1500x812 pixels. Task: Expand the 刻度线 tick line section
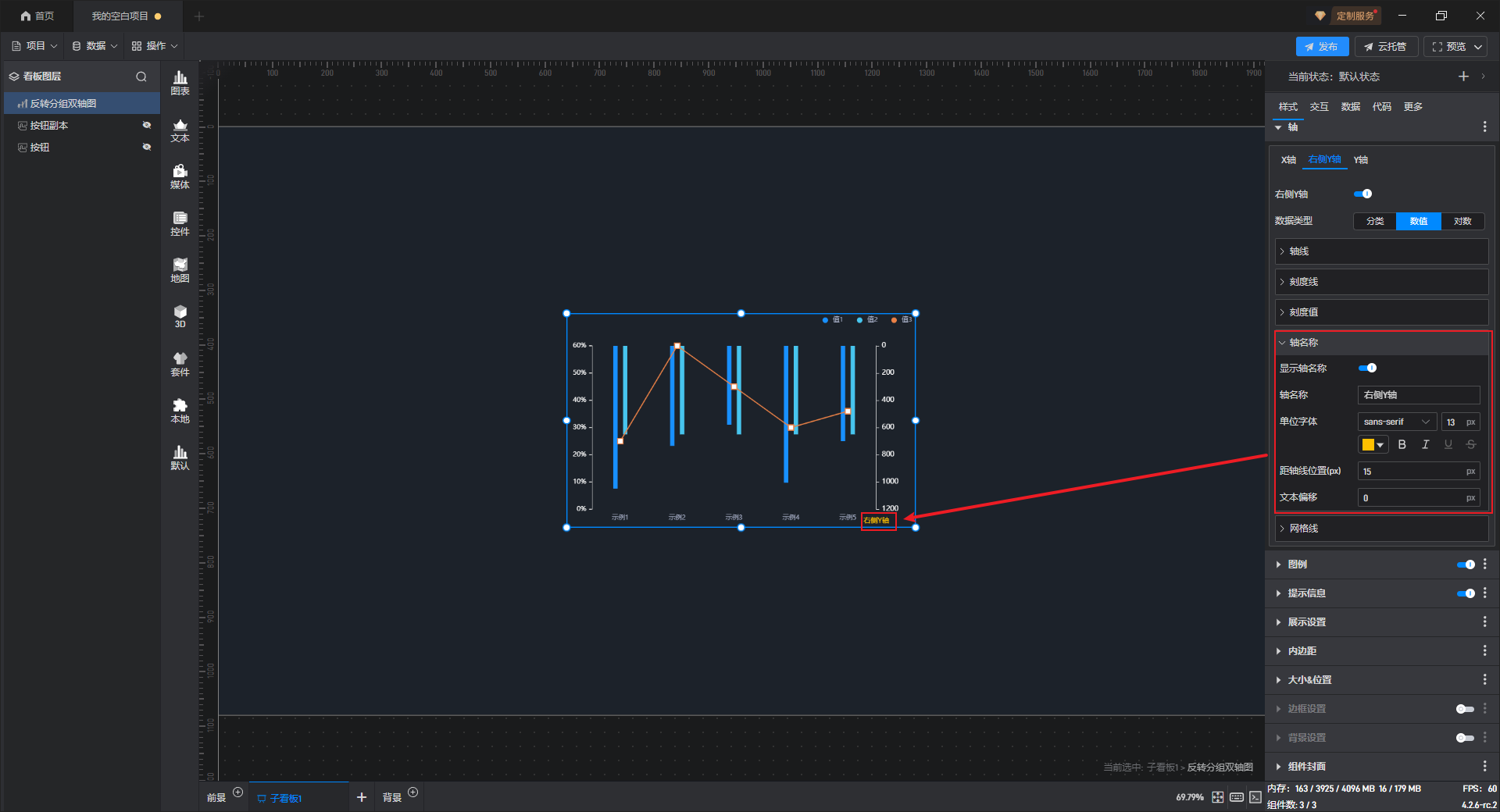click(x=1381, y=282)
